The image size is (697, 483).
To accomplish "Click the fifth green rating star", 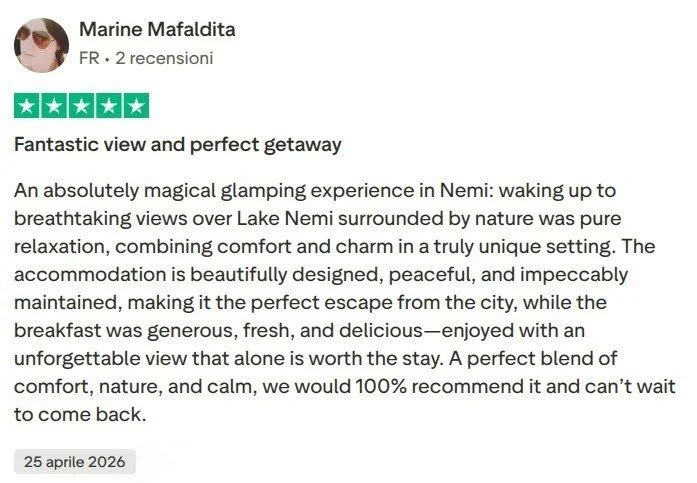I will 136,106.
